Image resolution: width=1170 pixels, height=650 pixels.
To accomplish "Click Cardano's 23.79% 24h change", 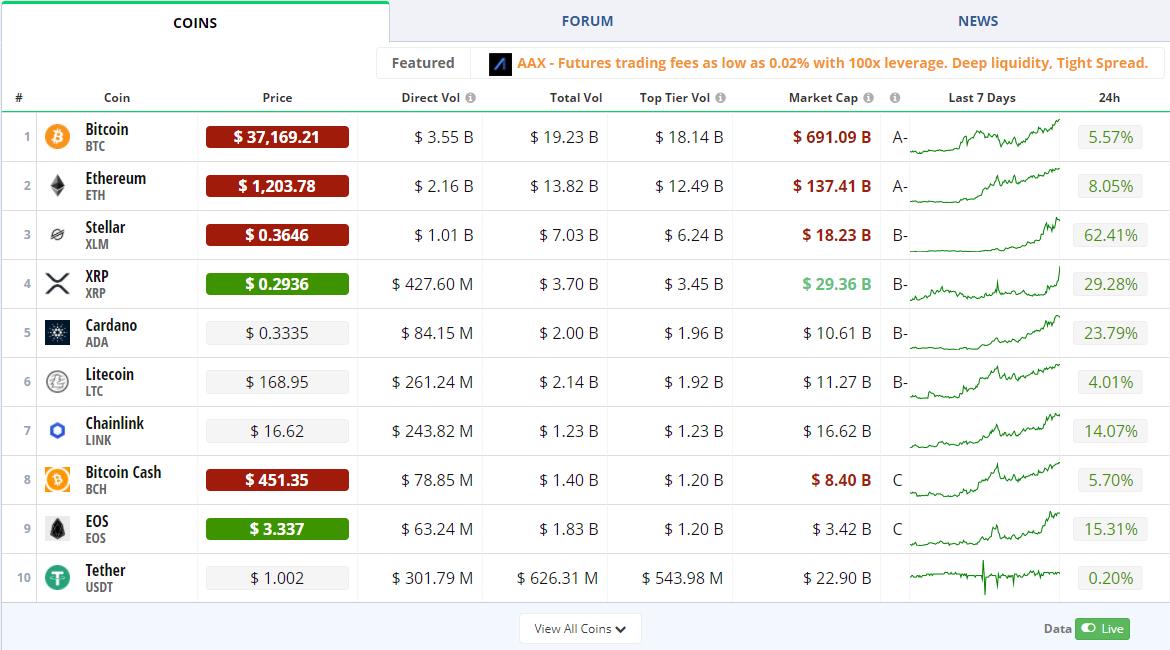I will point(1110,333).
